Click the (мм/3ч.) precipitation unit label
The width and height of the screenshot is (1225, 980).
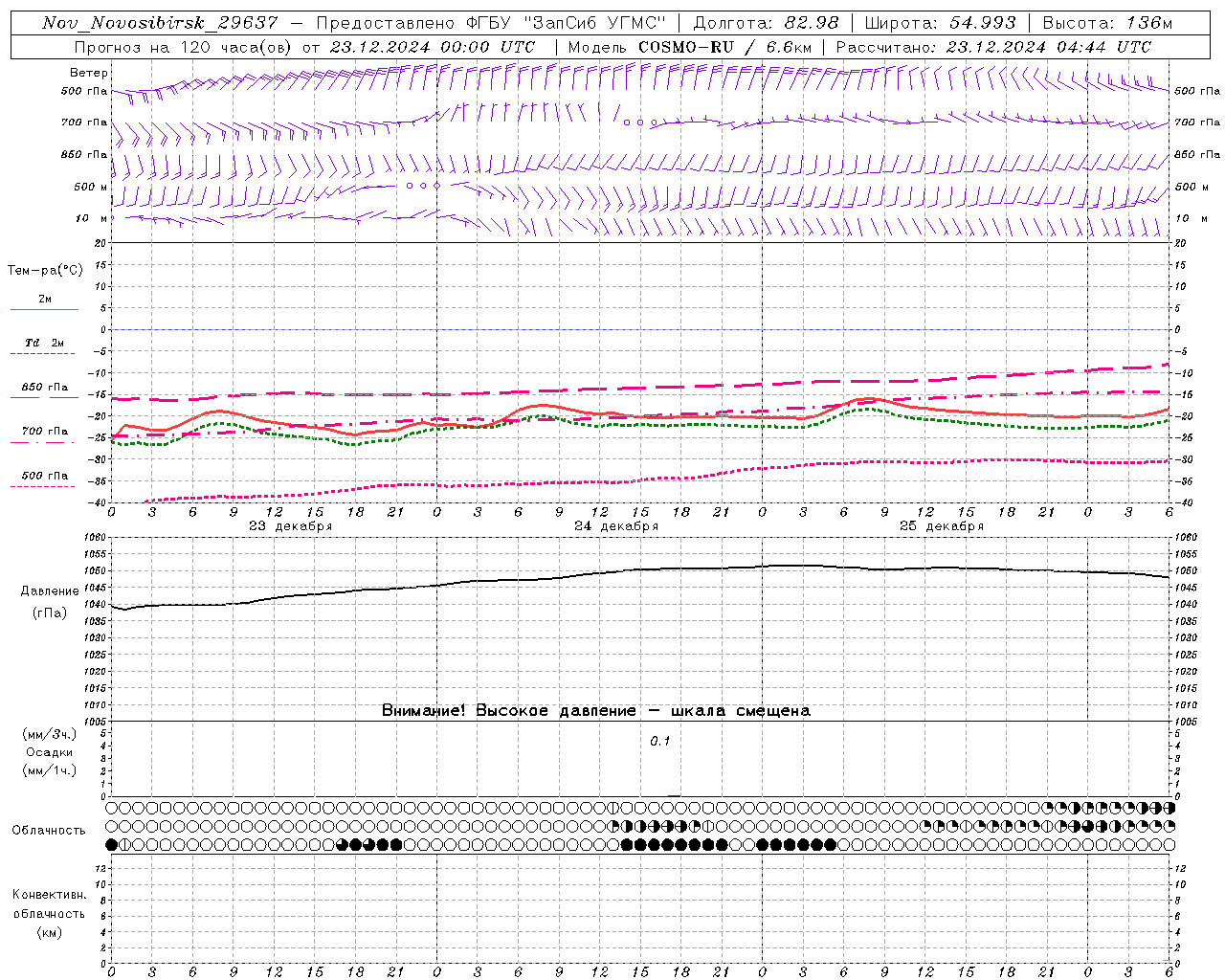[x=49, y=734]
